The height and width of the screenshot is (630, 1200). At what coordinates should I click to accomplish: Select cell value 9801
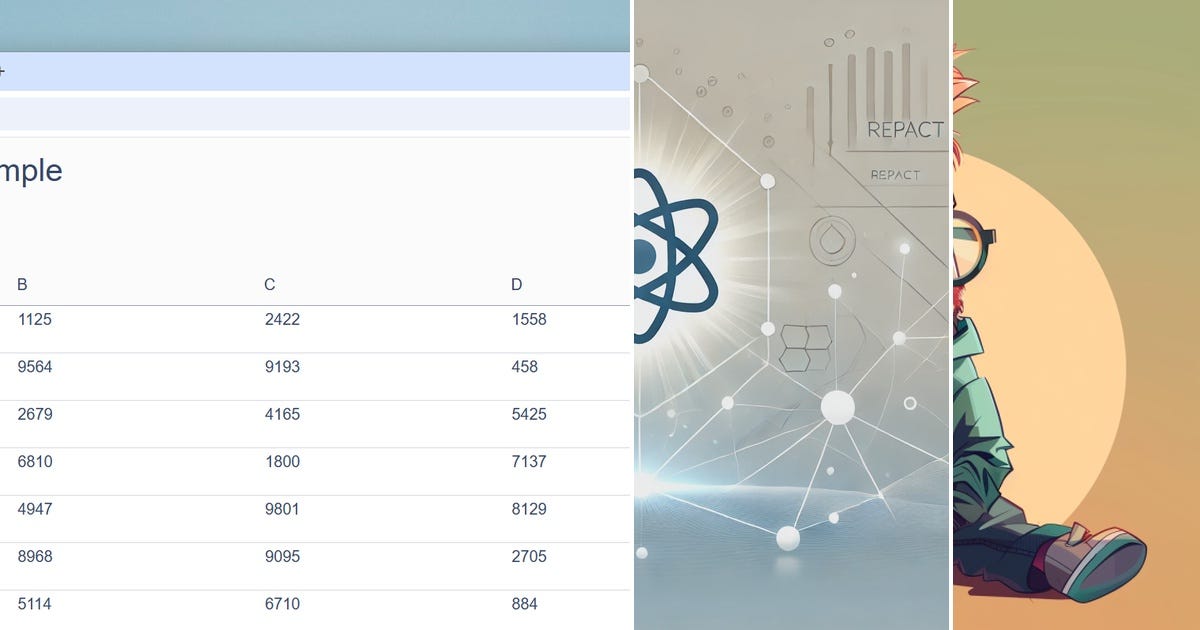click(282, 509)
